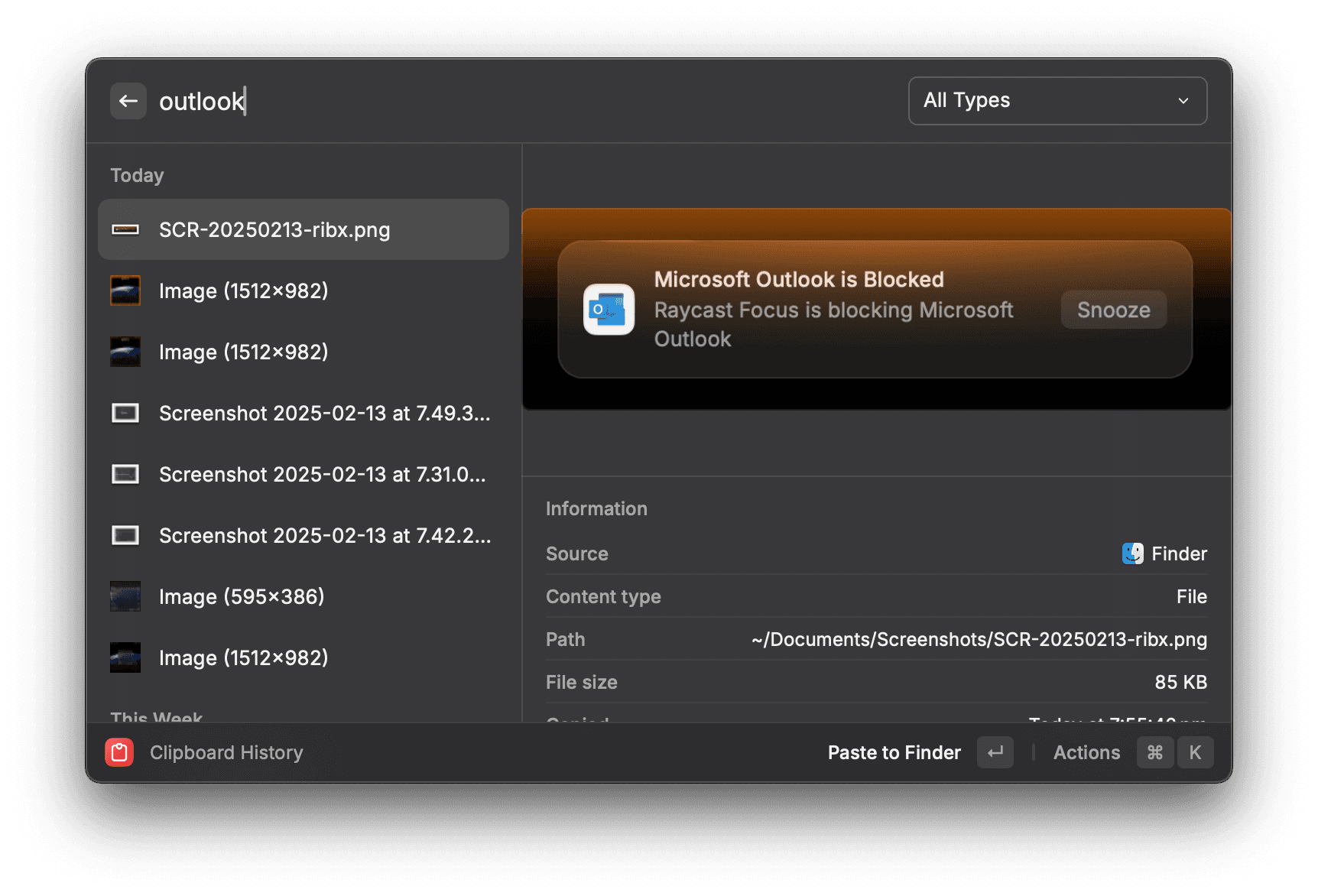Click the thumbnail for Image (595×386)
Image resolution: width=1318 pixels, height=896 pixels.
pyautogui.click(x=125, y=596)
